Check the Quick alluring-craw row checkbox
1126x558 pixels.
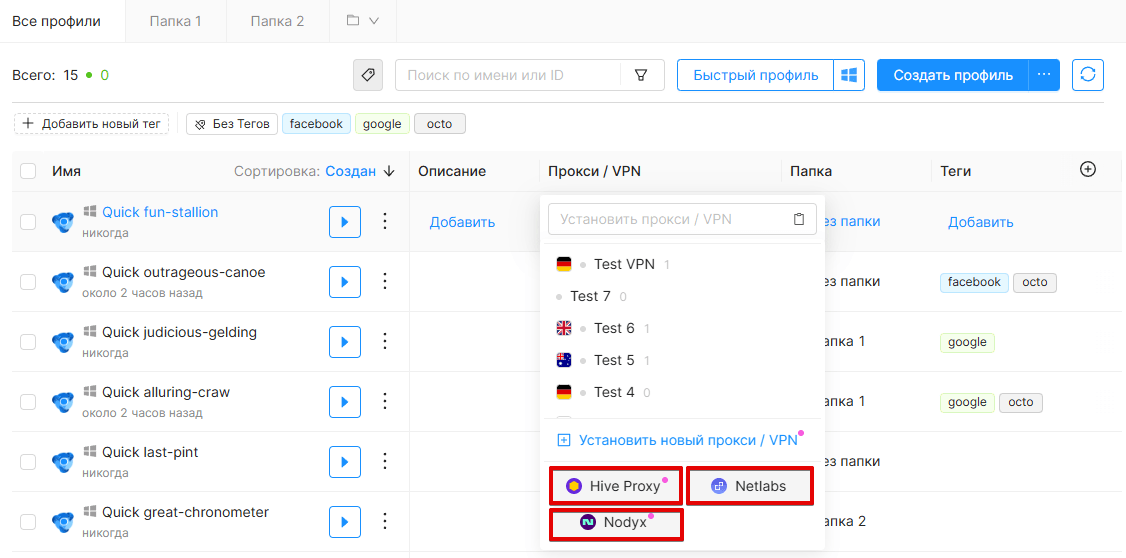(28, 402)
